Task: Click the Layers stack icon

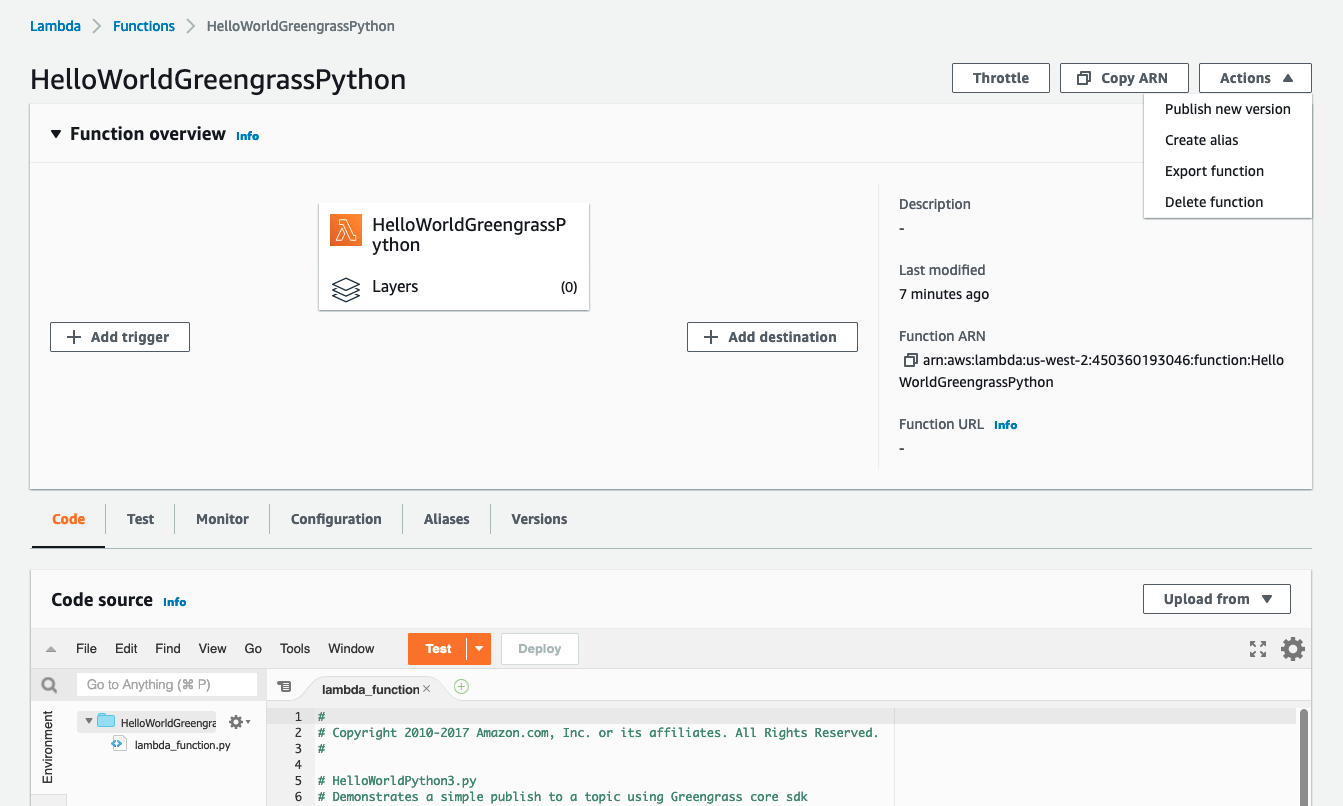Action: pyautogui.click(x=346, y=288)
